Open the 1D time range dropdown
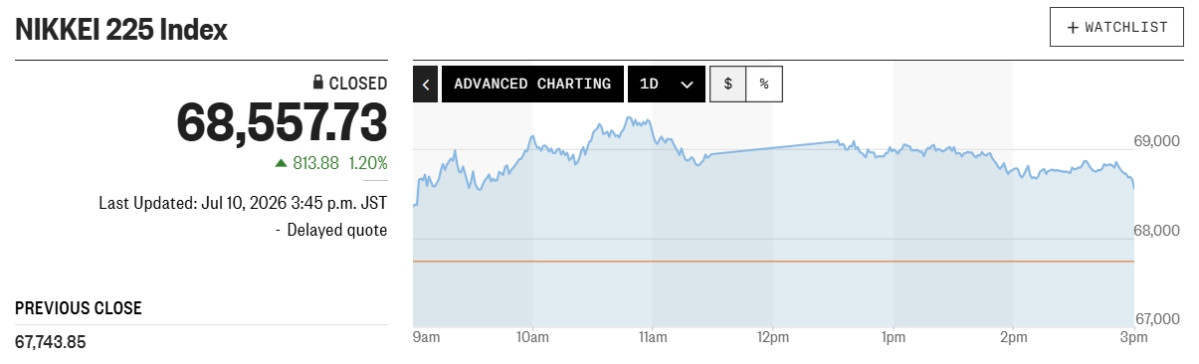The image size is (1199, 364). click(x=666, y=84)
